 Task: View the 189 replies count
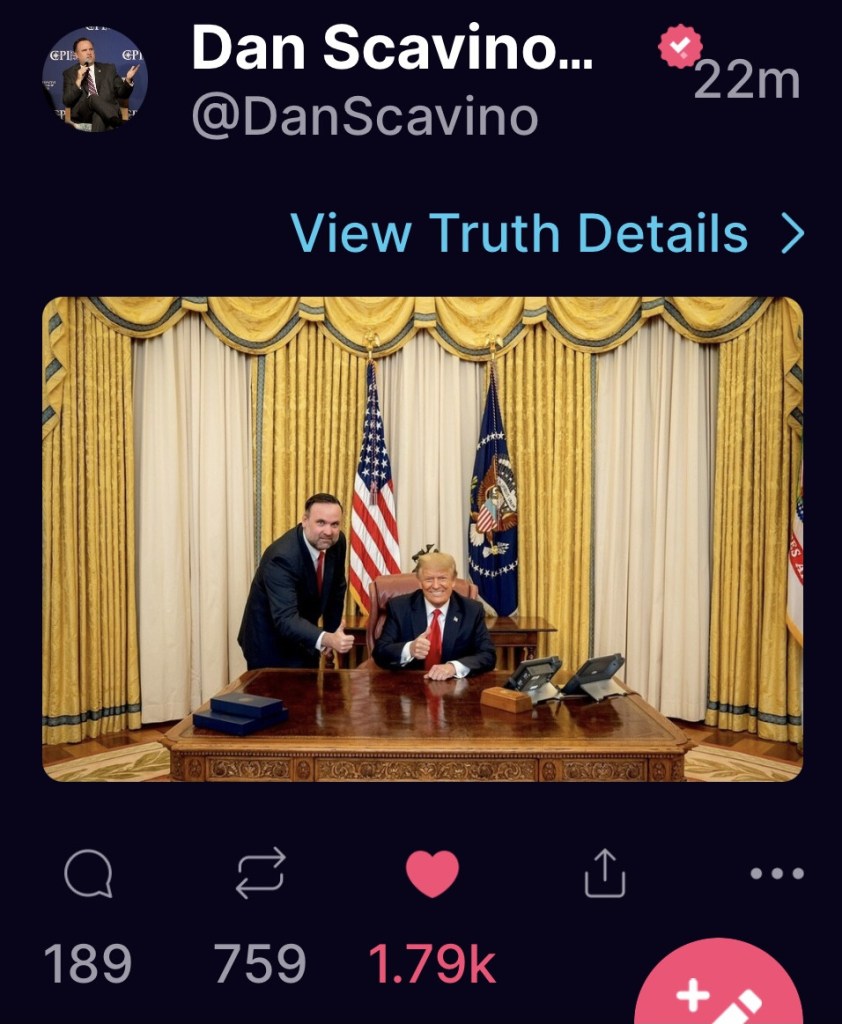88,963
